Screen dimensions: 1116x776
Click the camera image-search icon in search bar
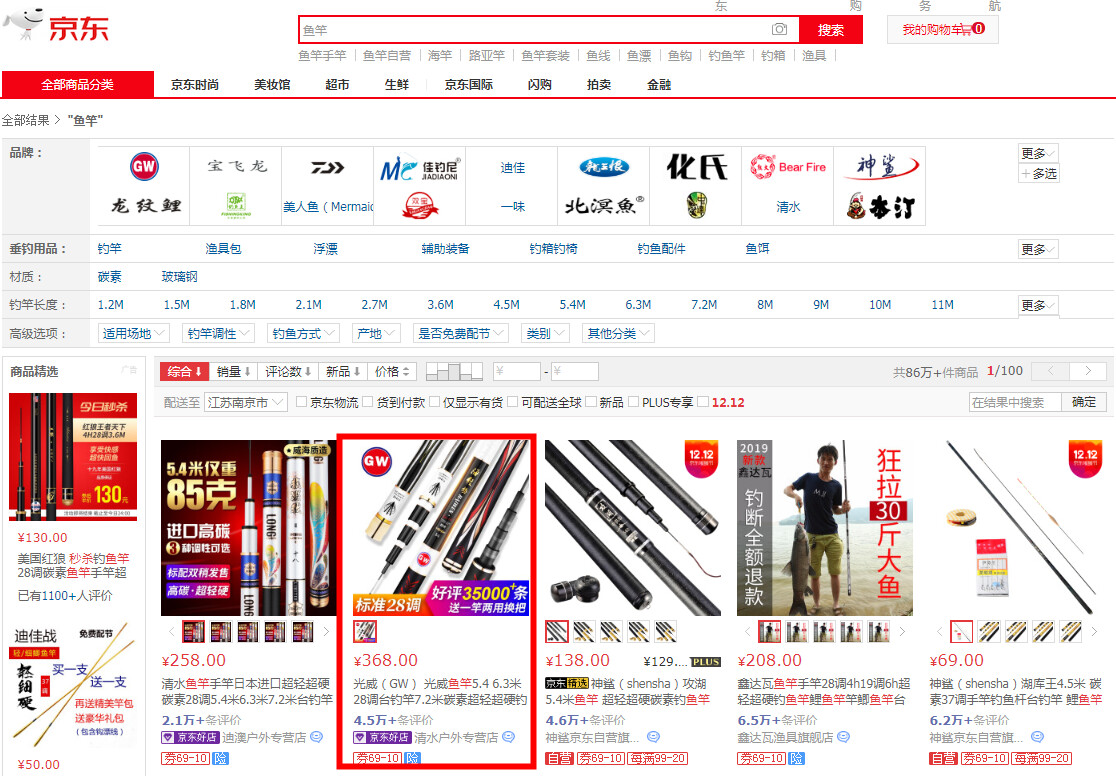pos(779,30)
